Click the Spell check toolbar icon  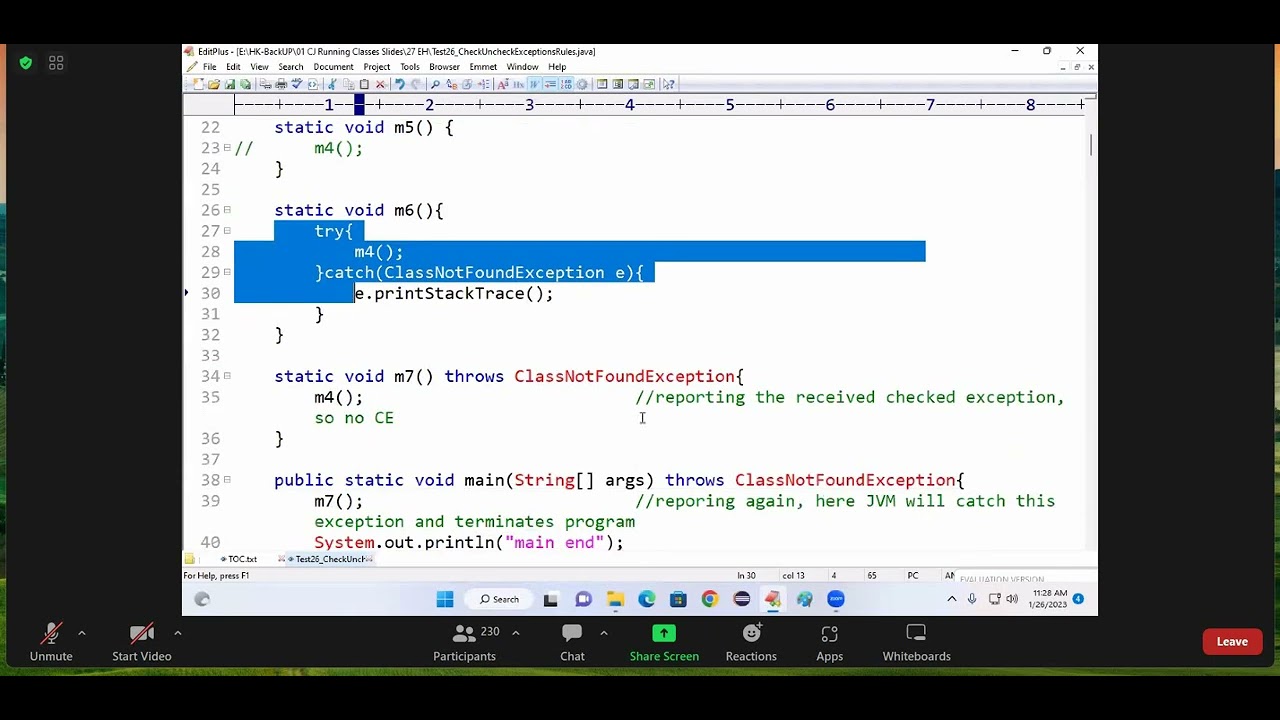298,84
